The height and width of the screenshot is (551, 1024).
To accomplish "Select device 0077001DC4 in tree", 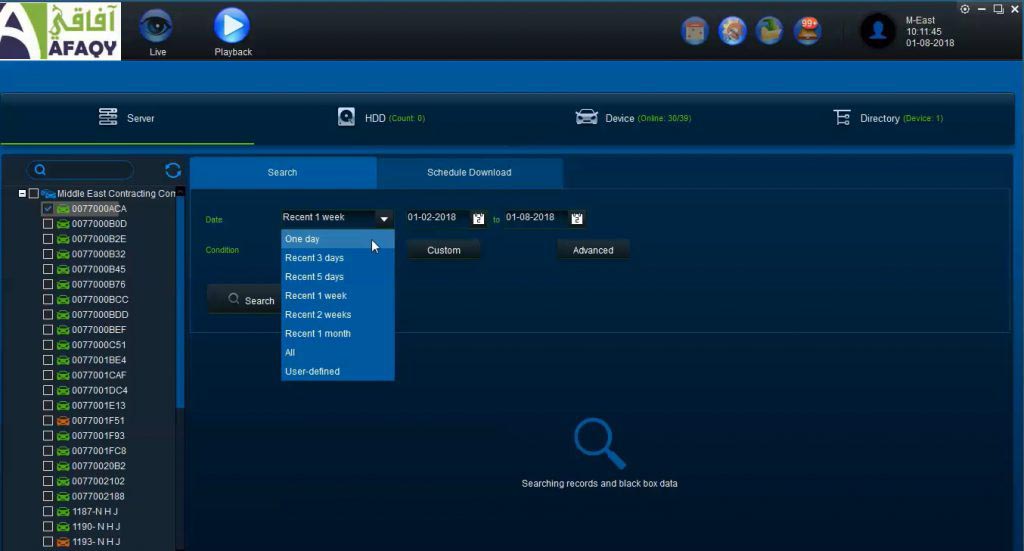I will click(100, 390).
